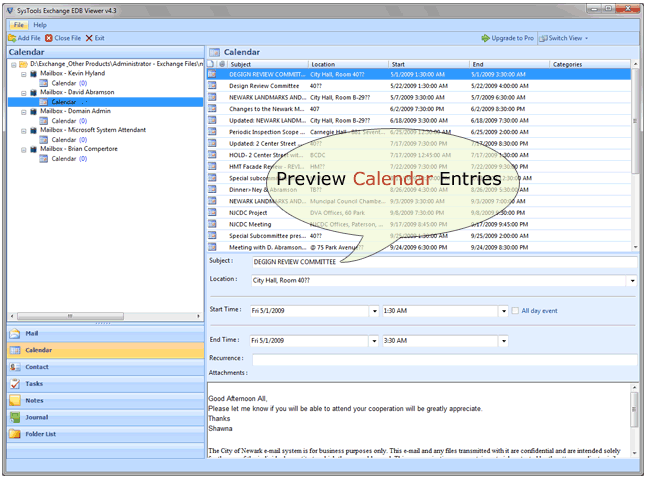
Task: Select Calendar under Domain Admin mailbox
Action: pyautogui.click(x=64, y=121)
